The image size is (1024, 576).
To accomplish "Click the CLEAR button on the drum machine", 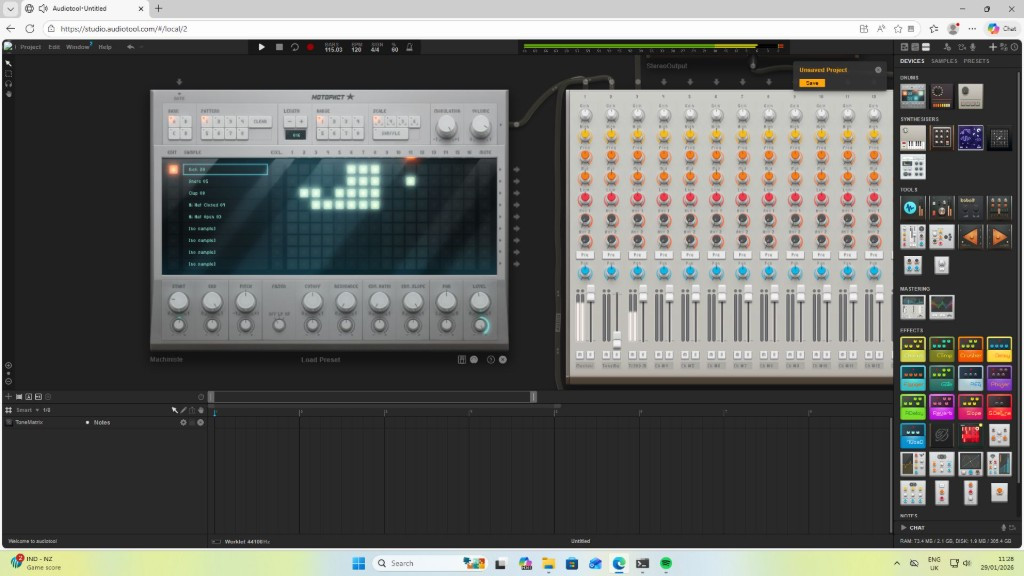I will coord(260,121).
